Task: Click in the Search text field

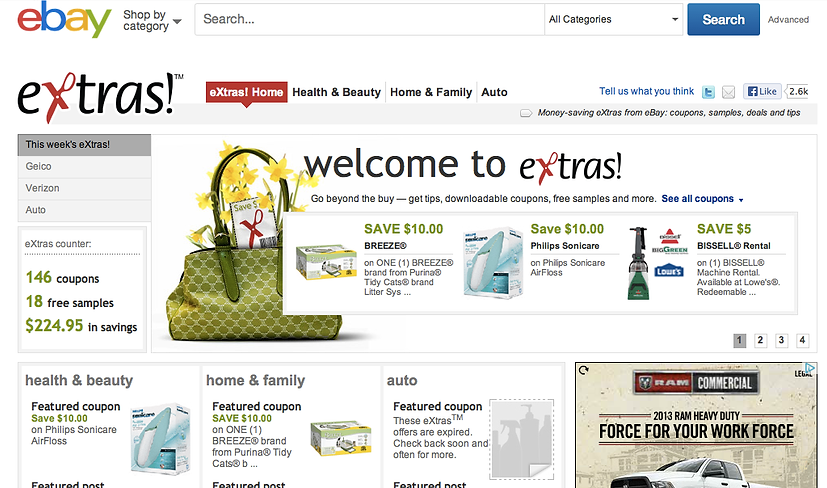Action: coord(370,20)
